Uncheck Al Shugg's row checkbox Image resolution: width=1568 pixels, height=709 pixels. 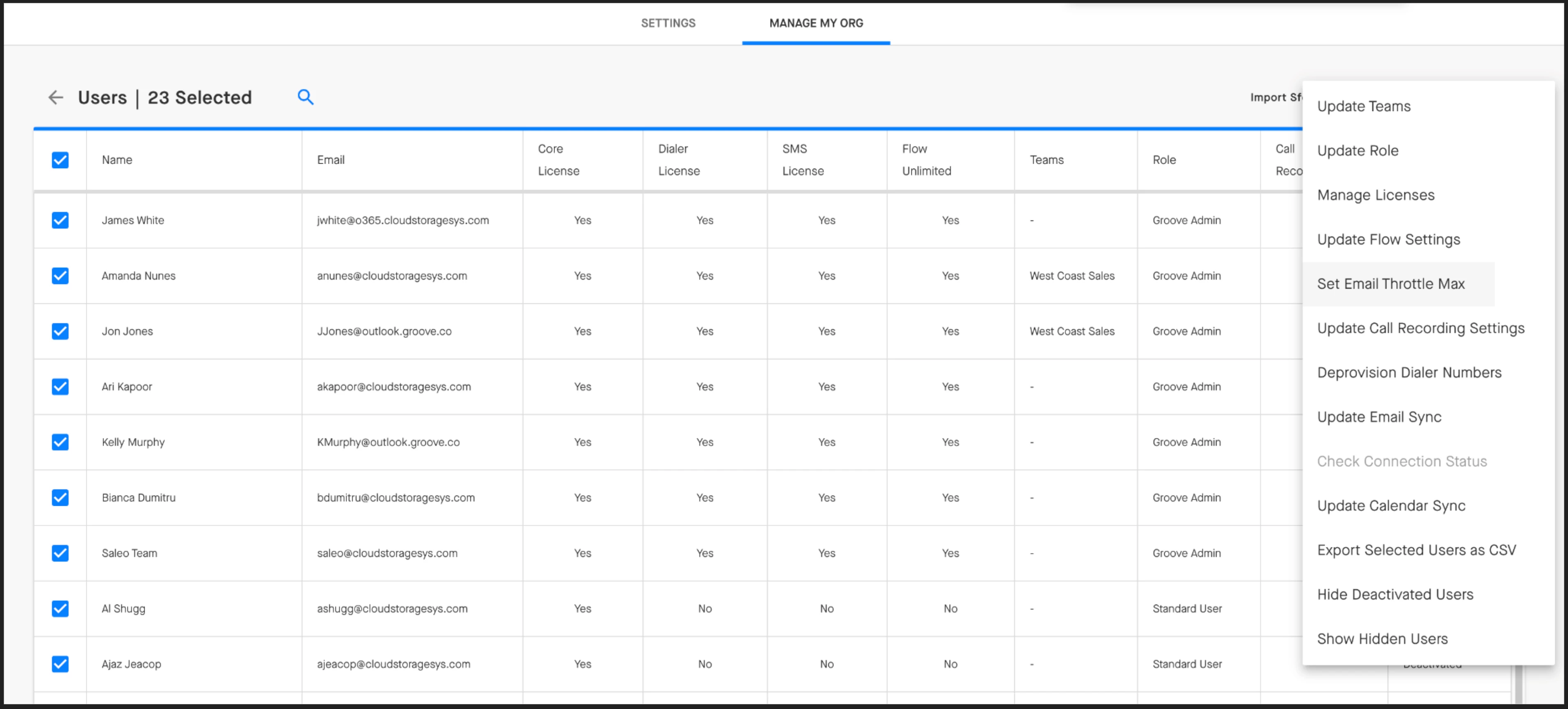(60, 609)
